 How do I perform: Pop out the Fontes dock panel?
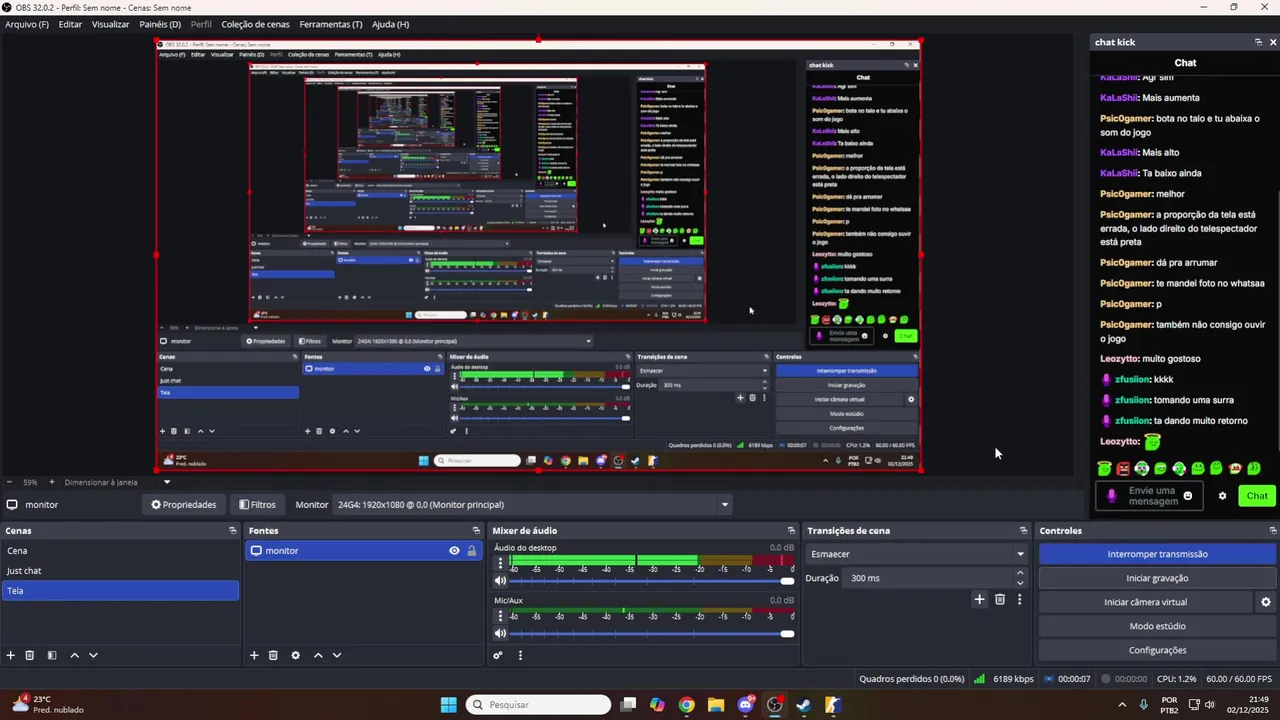coord(476,531)
